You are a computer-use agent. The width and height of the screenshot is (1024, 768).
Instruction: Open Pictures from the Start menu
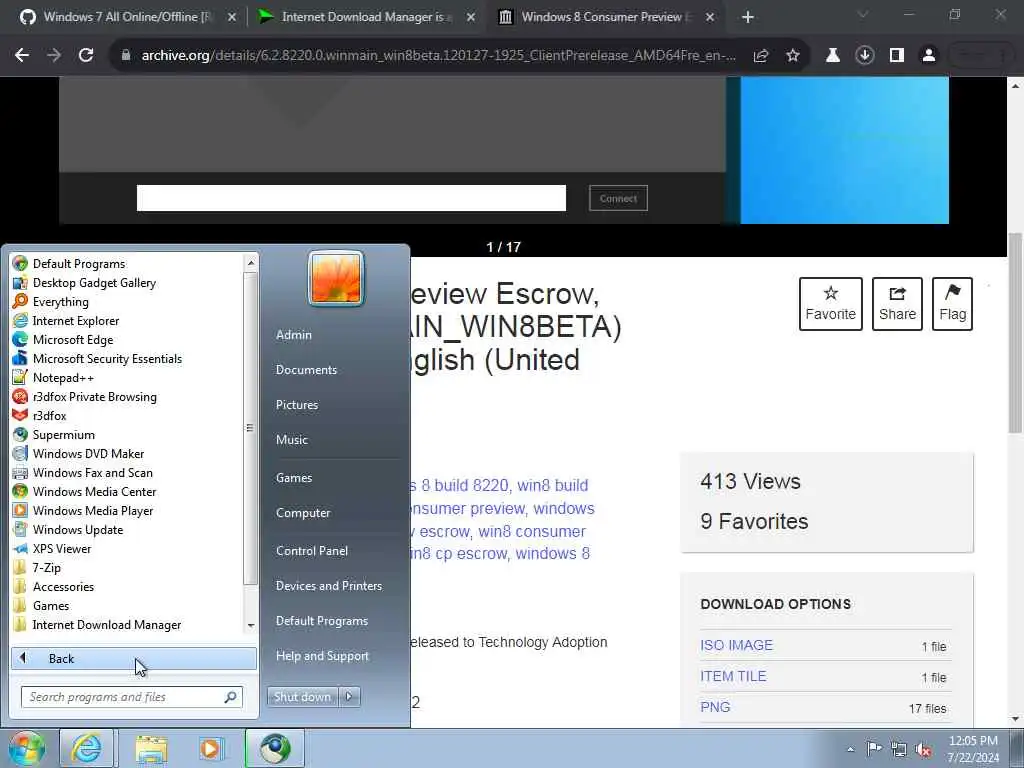pyautogui.click(x=297, y=405)
